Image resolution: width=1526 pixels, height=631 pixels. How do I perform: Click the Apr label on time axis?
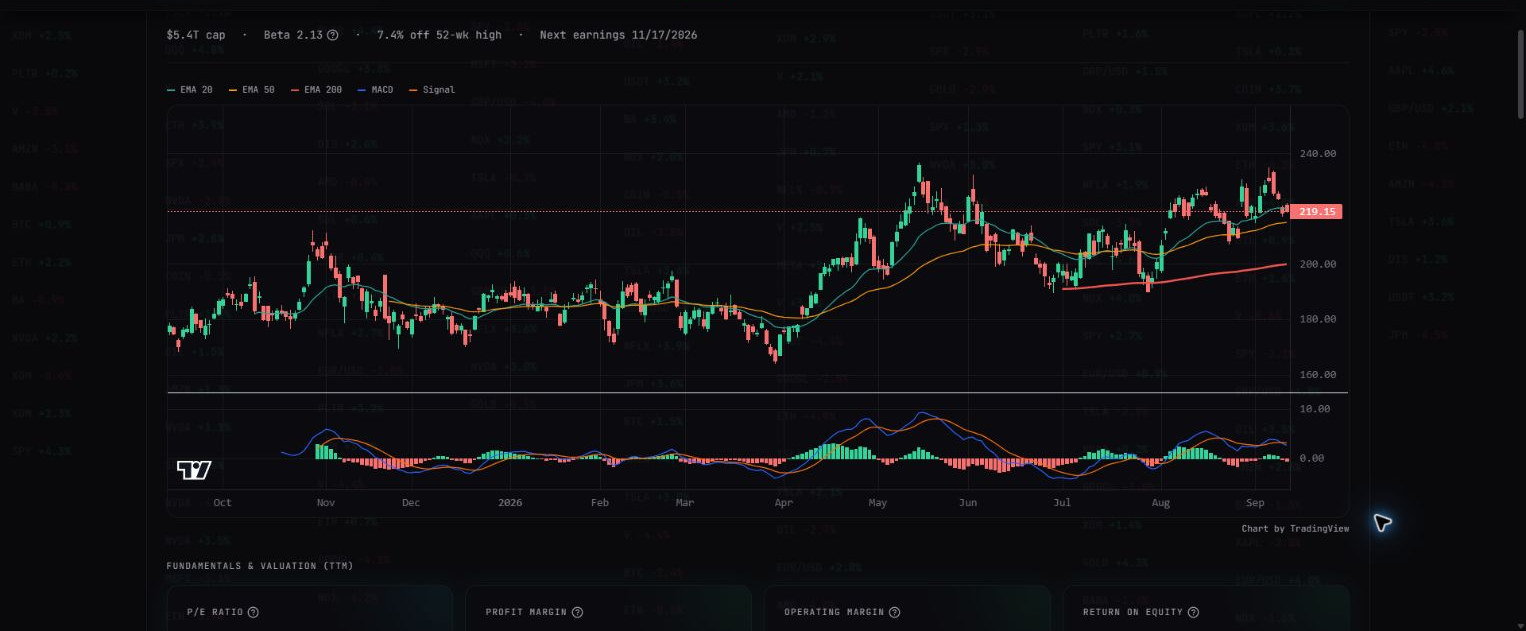tap(784, 503)
